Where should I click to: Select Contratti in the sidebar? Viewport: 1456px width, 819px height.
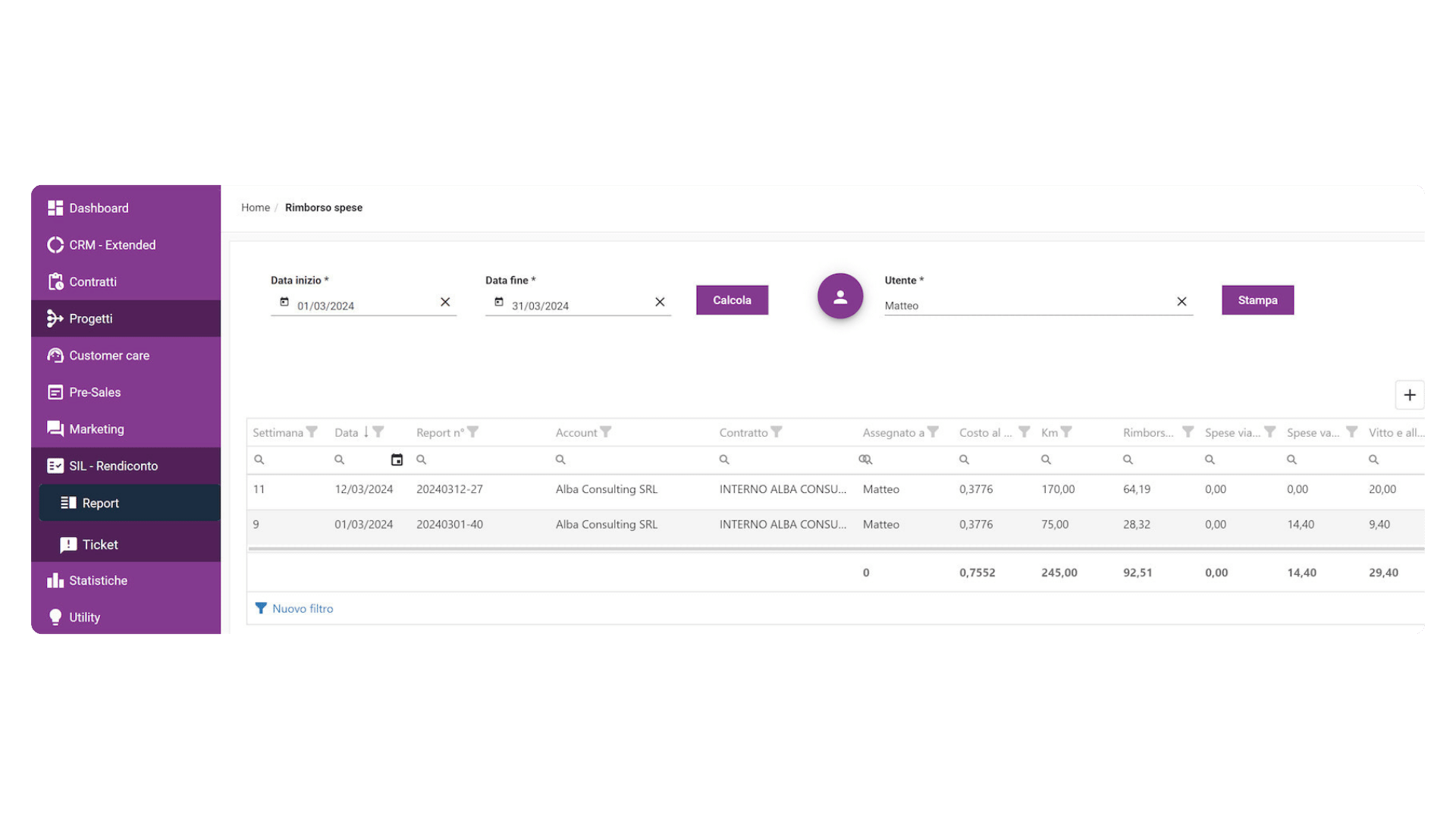point(126,281)
